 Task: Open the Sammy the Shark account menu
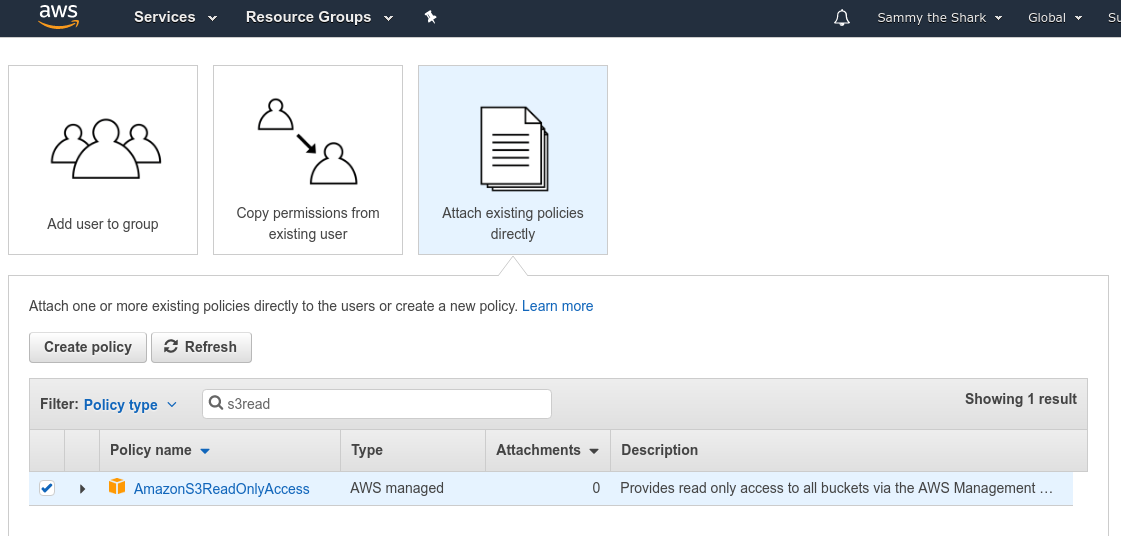(x=939, y=18)
